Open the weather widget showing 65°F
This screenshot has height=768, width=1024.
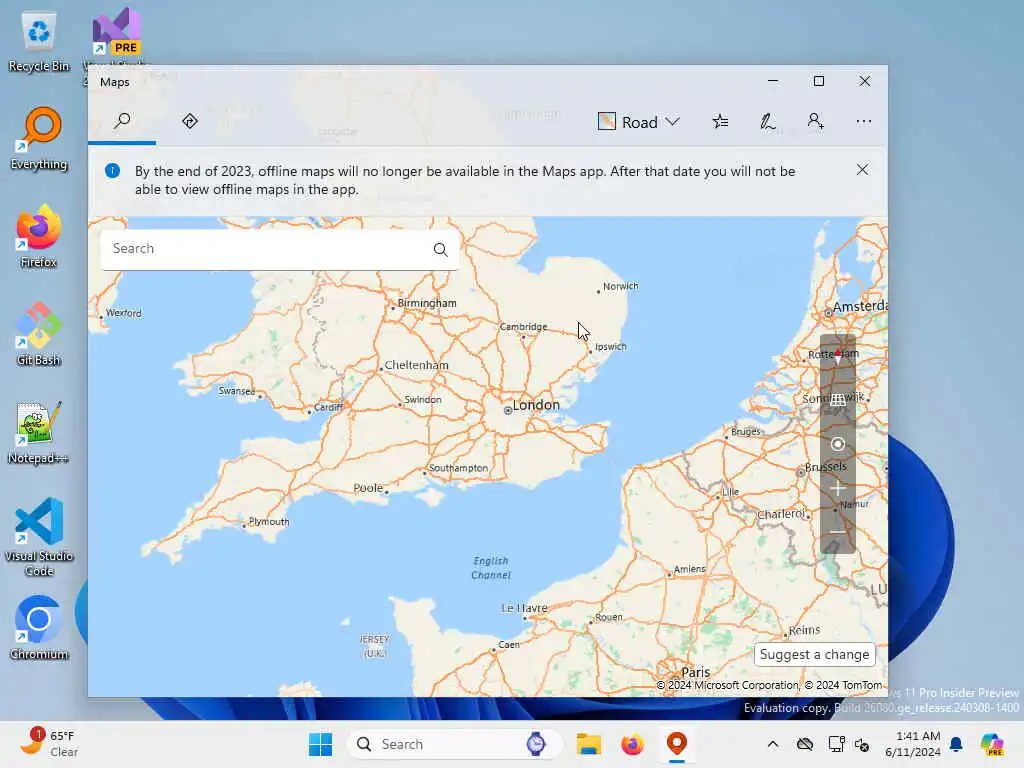click(51, 744)
